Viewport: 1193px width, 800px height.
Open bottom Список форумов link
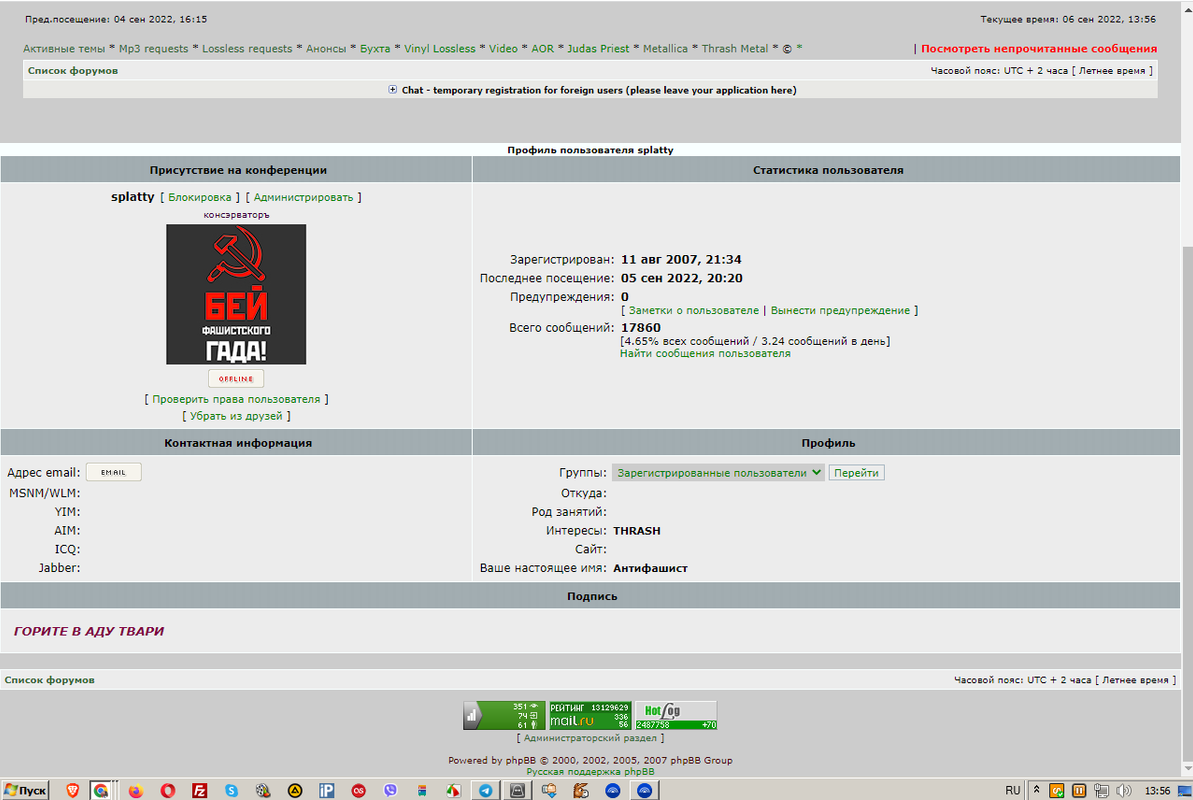(x=49, y=680)
